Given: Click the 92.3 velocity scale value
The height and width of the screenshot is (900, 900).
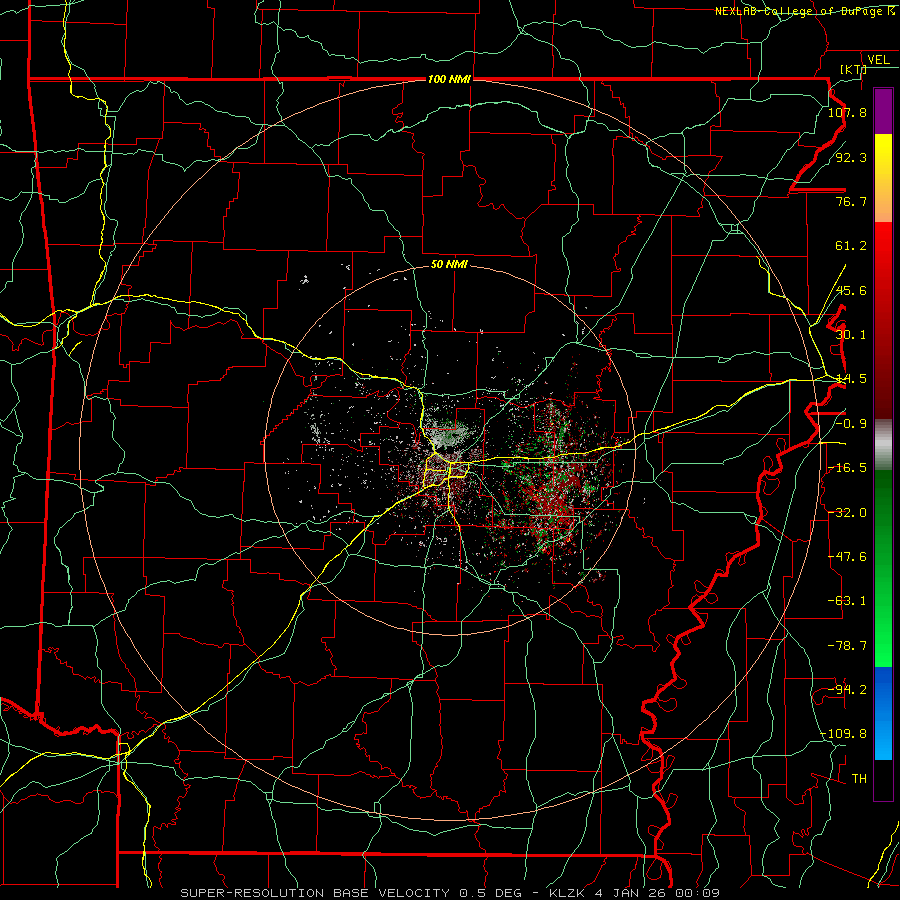Looking at the screenshot, I should [x=851, y=157].
